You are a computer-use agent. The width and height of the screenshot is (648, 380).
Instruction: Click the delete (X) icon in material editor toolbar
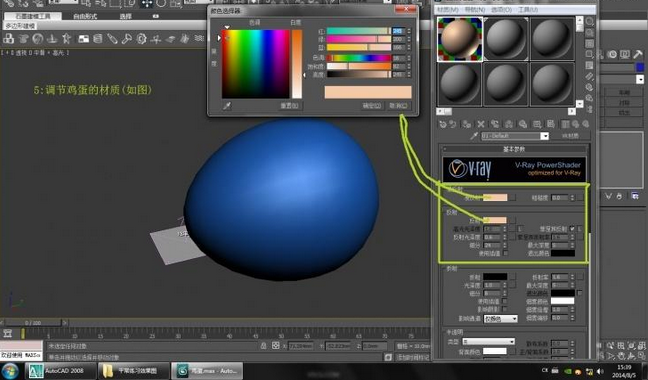pyautogui.click(x=481, y=124)
